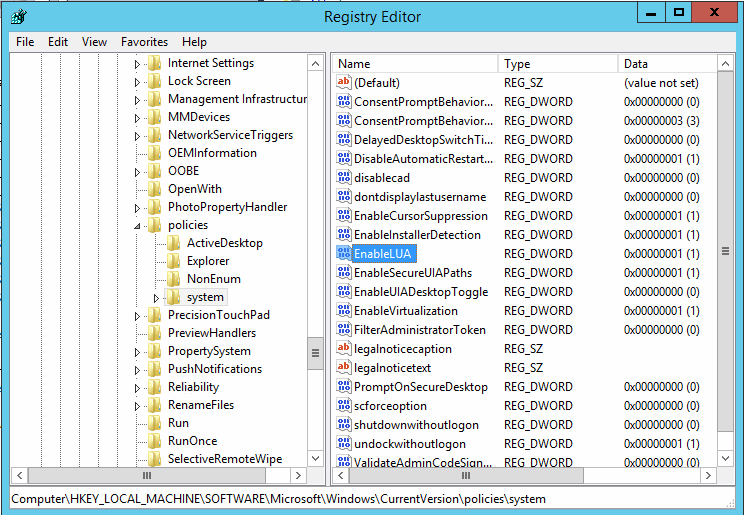This screenshot has height=515, width=744.
Task: Select the ValidateAdminCodeSign... value
Action: point(423,462)
